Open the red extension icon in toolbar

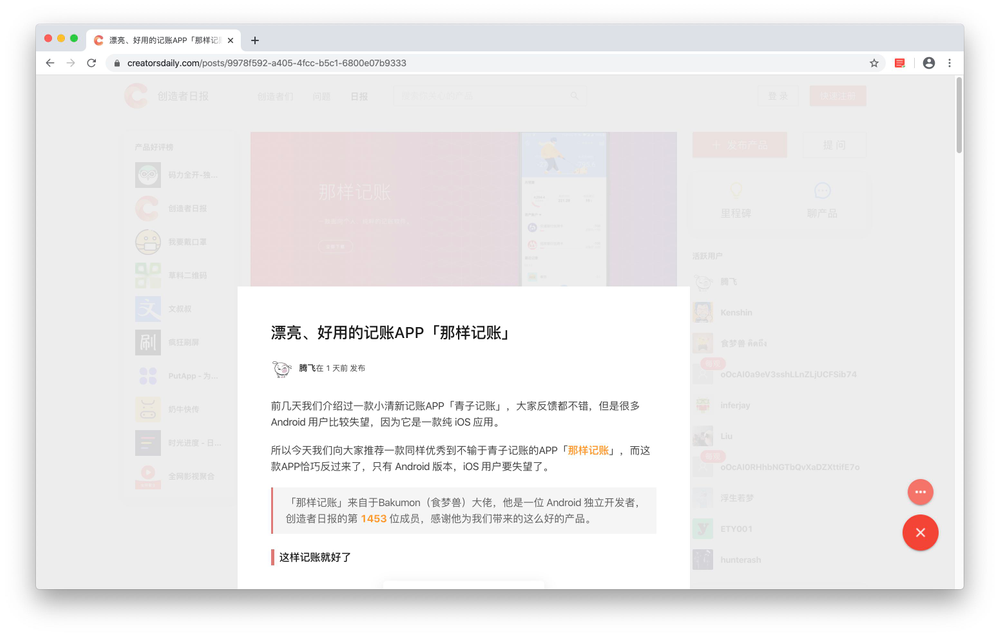point(900,63)
